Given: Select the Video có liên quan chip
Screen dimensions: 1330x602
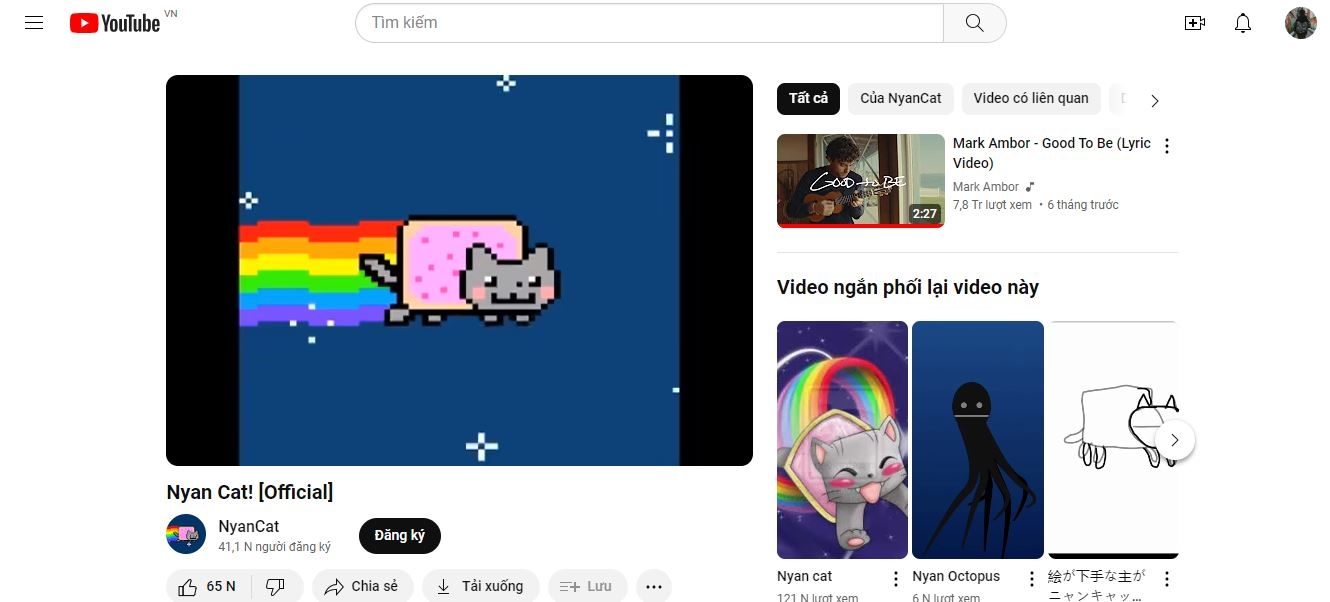Looking at the screenshot, I should tap(1031, 98).
